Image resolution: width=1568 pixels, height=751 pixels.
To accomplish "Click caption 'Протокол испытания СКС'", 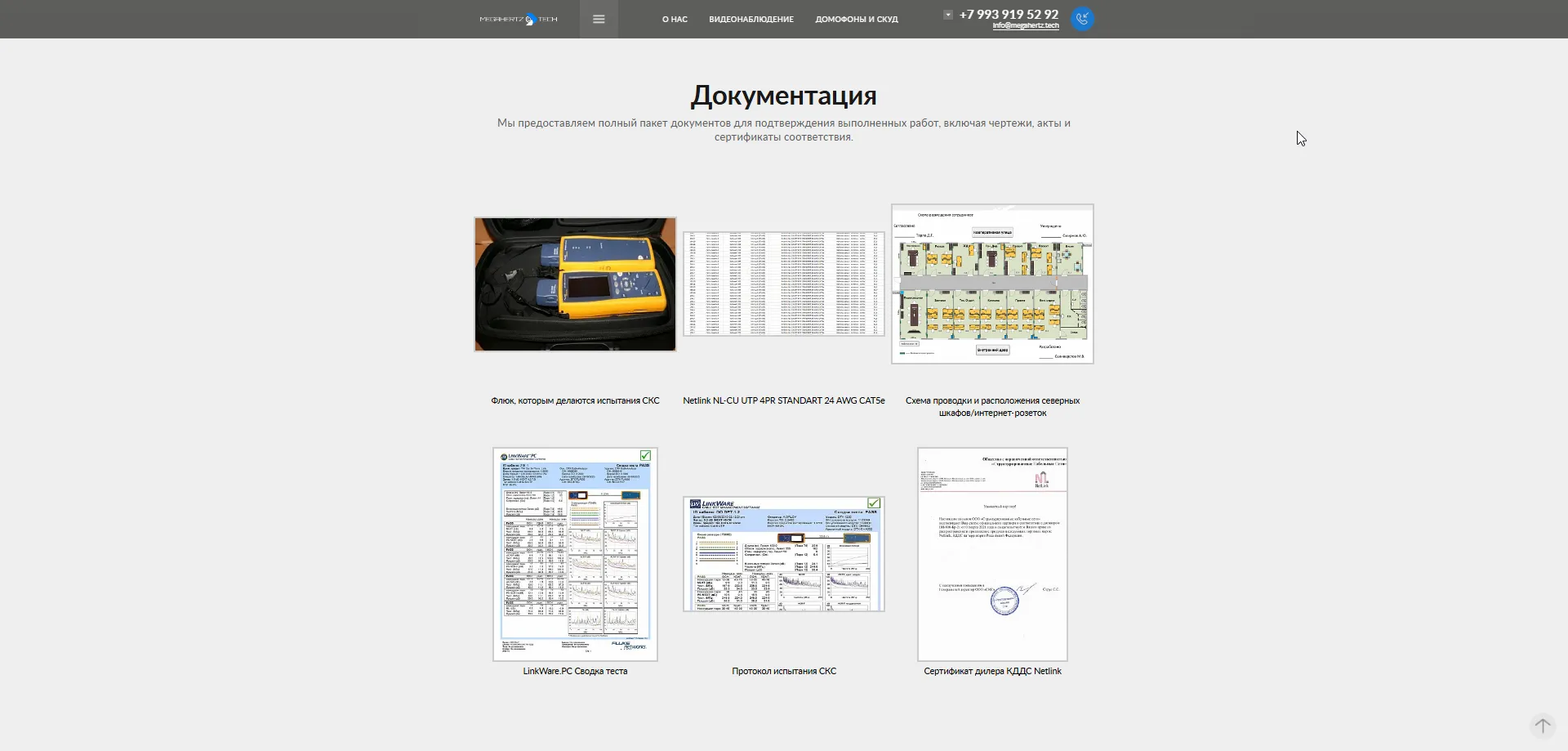I will 784,672.
